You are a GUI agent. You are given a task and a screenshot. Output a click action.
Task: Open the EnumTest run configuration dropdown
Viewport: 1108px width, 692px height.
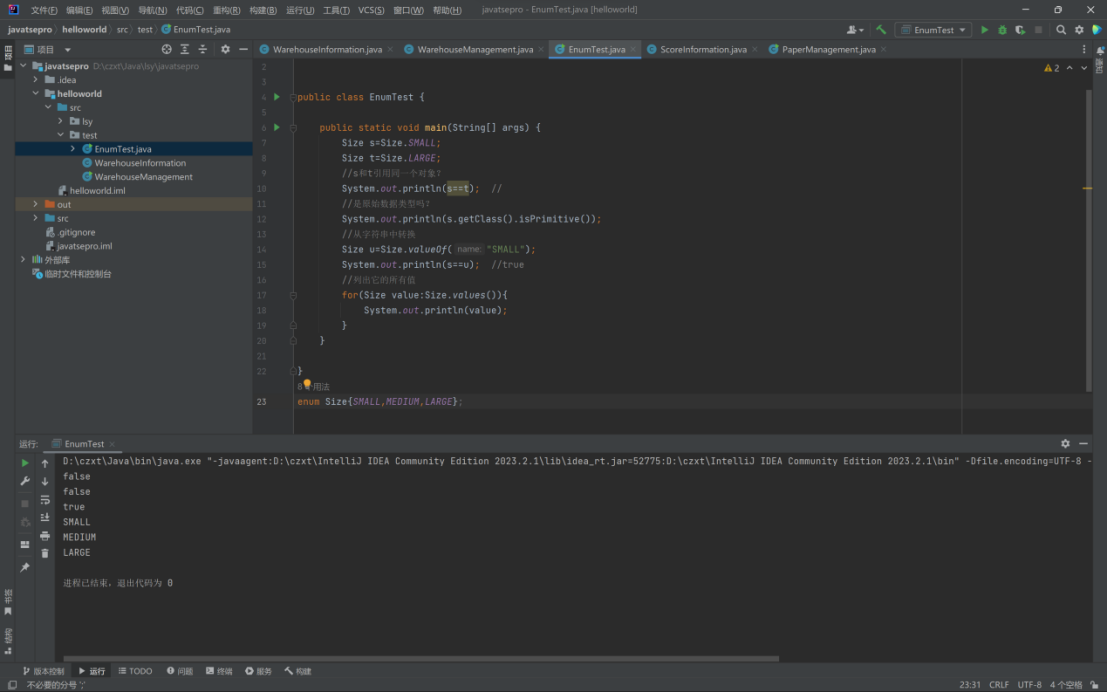[934, 30]
